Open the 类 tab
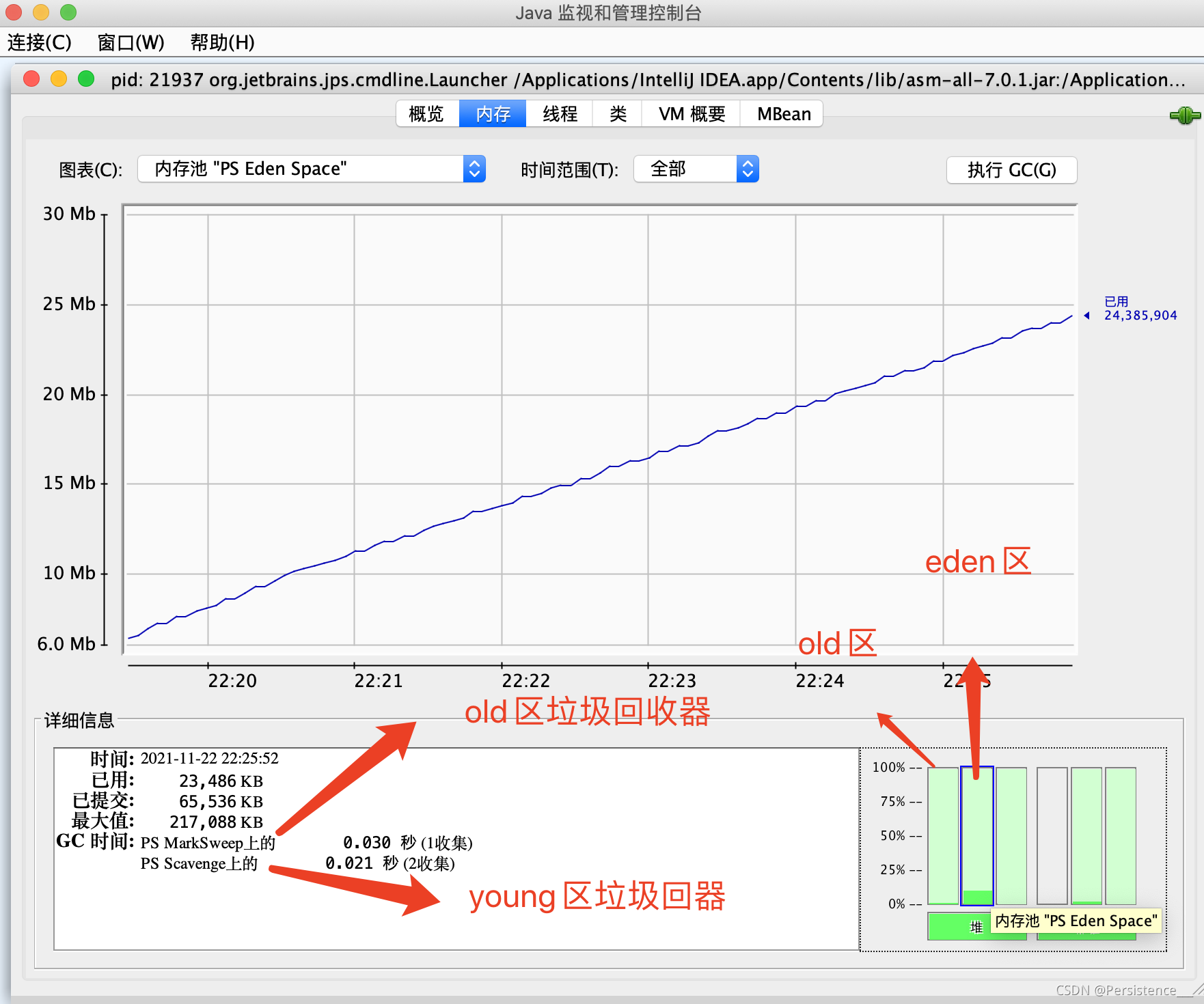1204x1004 pixels. pos(618,114)
